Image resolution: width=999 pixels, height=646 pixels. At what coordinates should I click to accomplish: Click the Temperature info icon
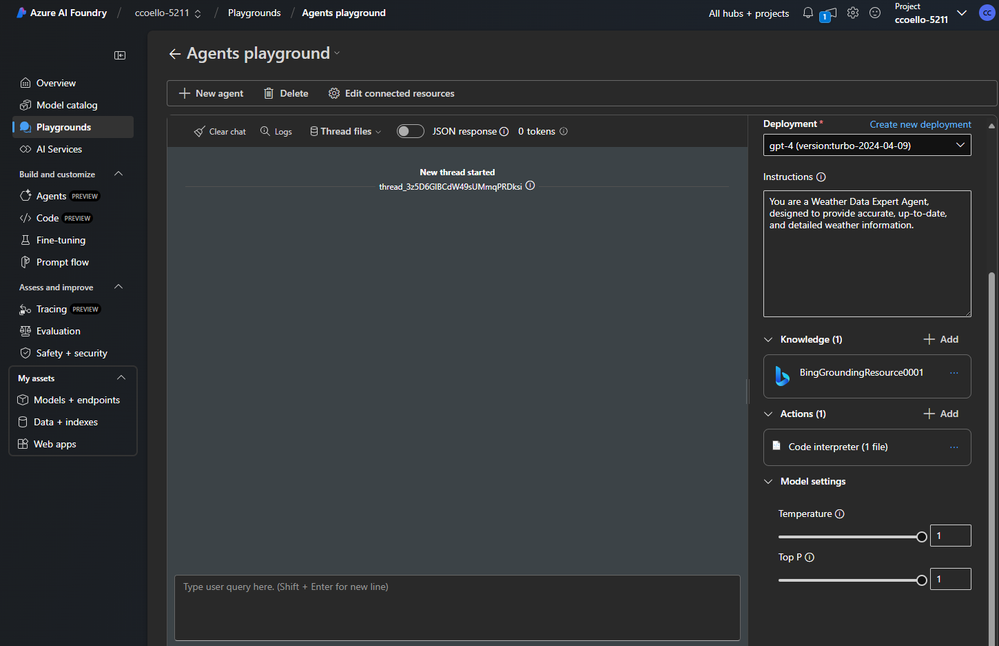[x=840, y=514]
